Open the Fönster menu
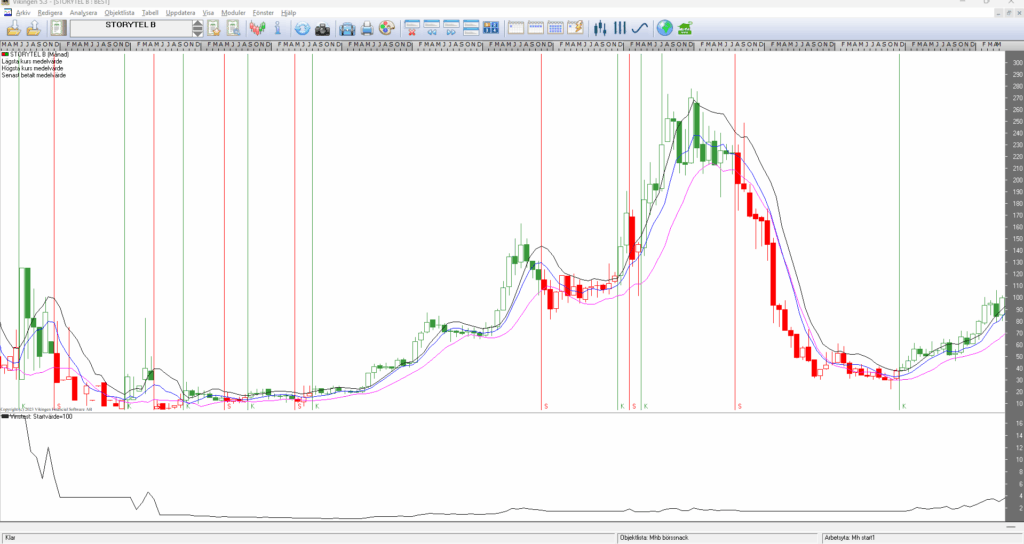This screenshot has width=1024, height=544. click(x=263, y=12)
